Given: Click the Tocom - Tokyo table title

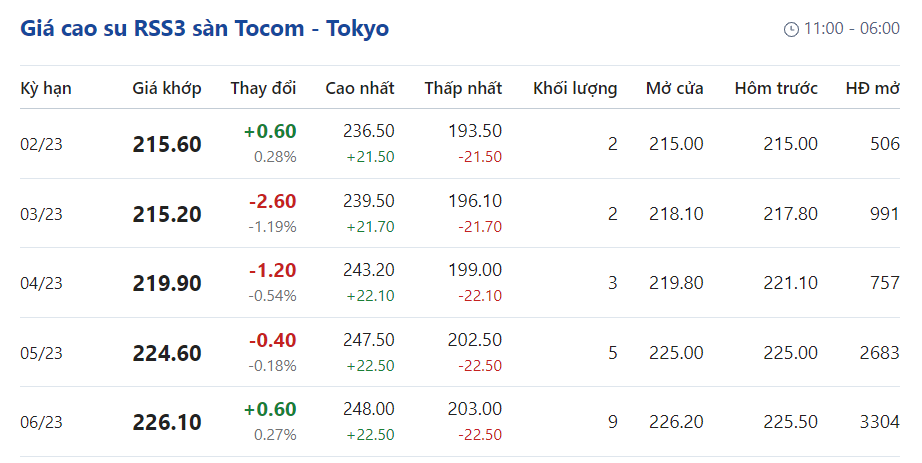Looking at the screenshot, I should tap(204, 28).
